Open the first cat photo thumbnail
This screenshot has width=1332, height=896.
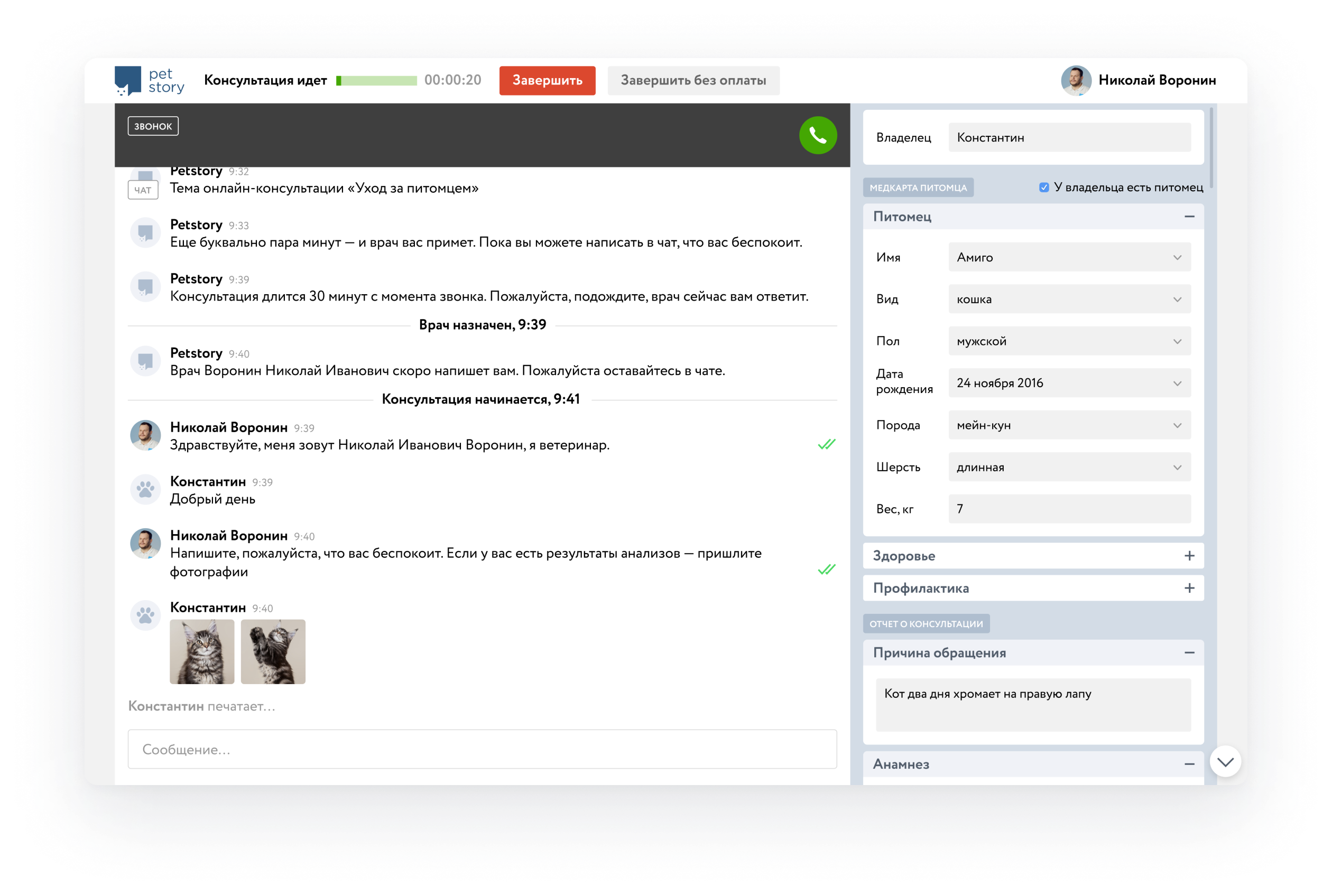[x=202, y=651]
